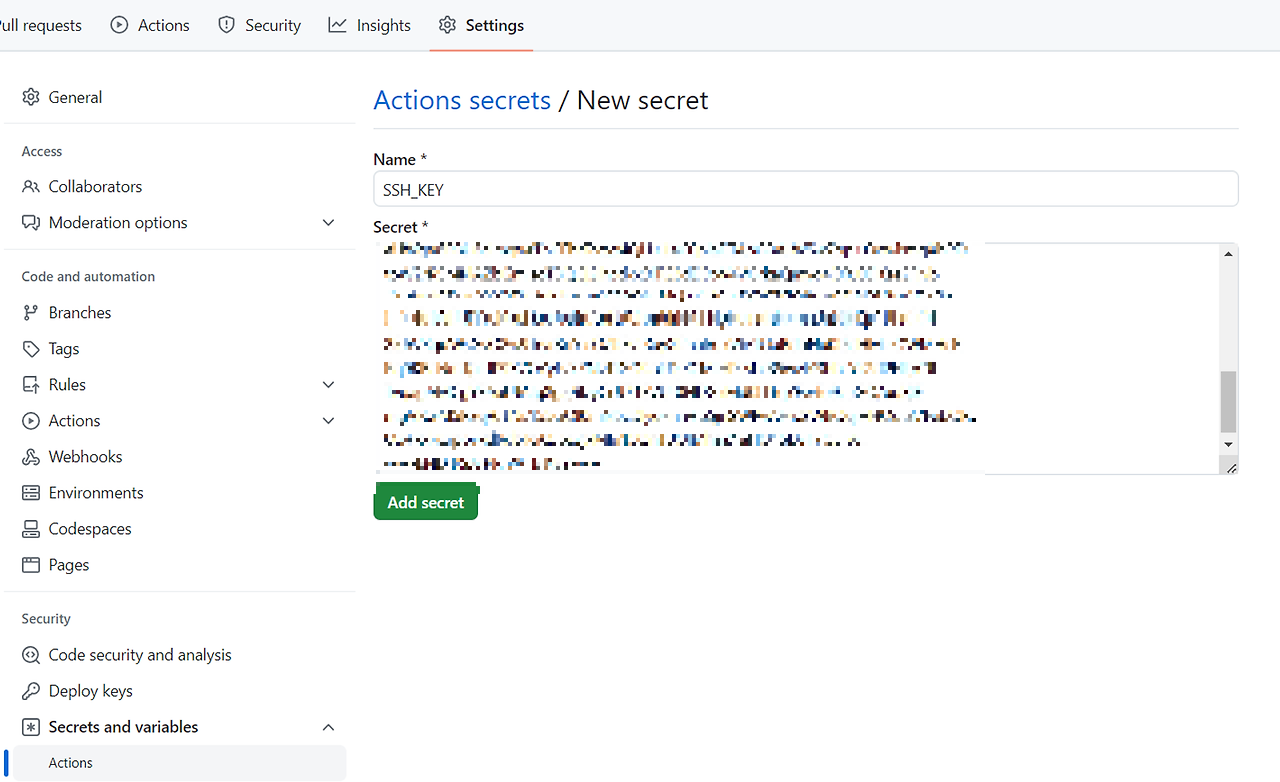
Task: Click the Rules icon in sidebar
Action: point(31,385)
